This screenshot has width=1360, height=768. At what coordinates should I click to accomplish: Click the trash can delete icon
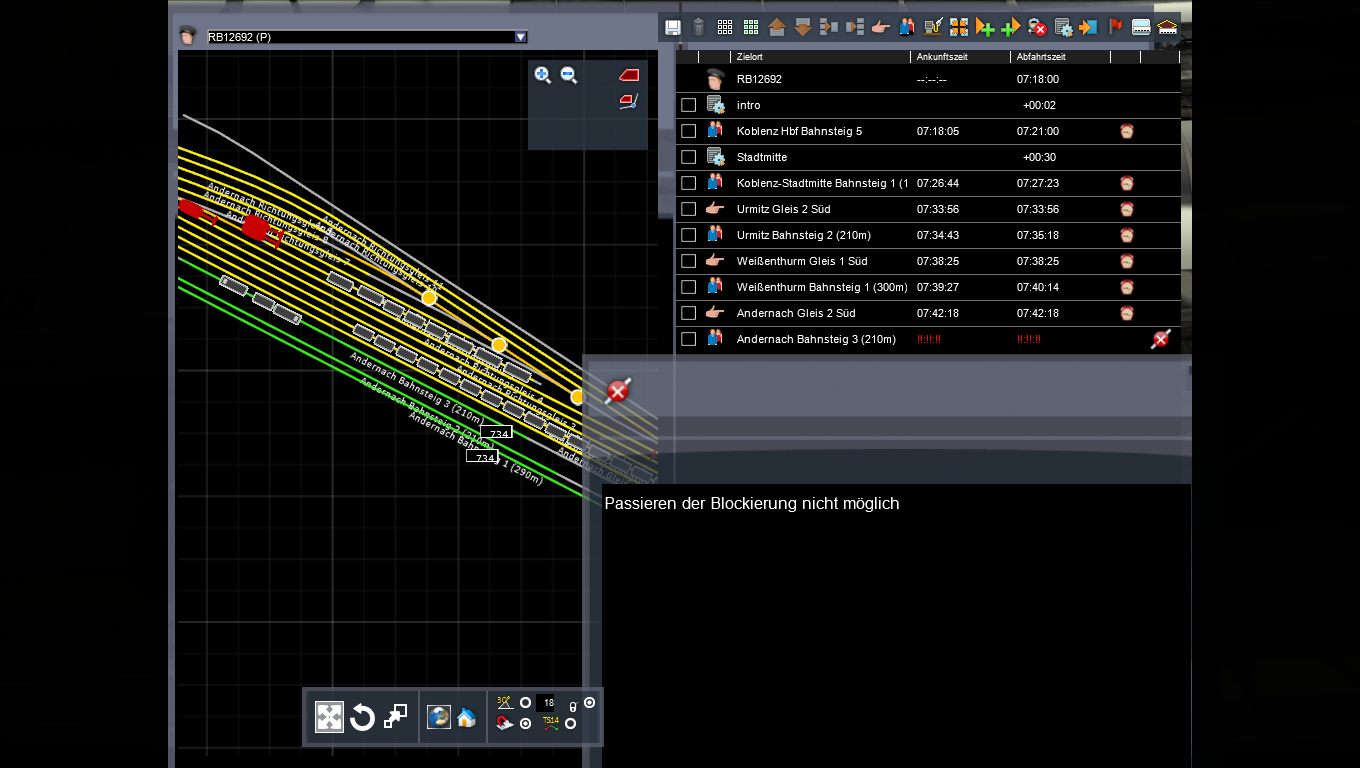(x=699, y=28)
